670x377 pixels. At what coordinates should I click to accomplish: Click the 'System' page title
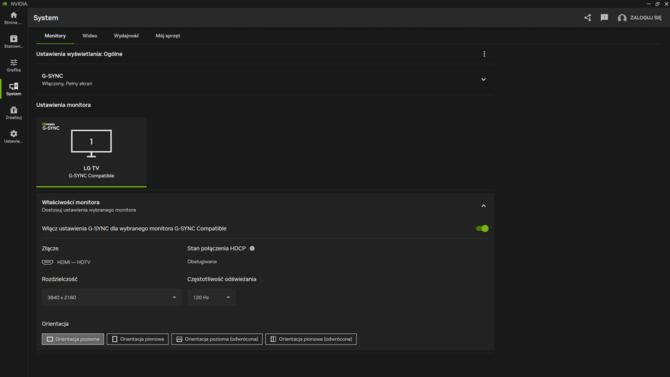[46, 18]
